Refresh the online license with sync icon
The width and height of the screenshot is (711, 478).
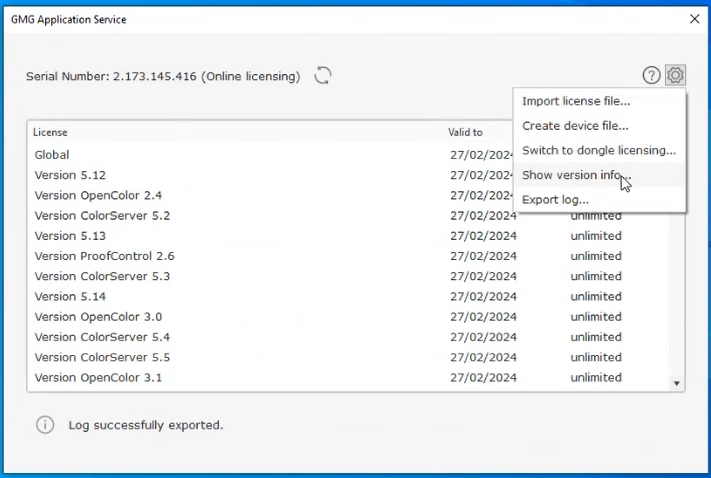click(323, 75)
